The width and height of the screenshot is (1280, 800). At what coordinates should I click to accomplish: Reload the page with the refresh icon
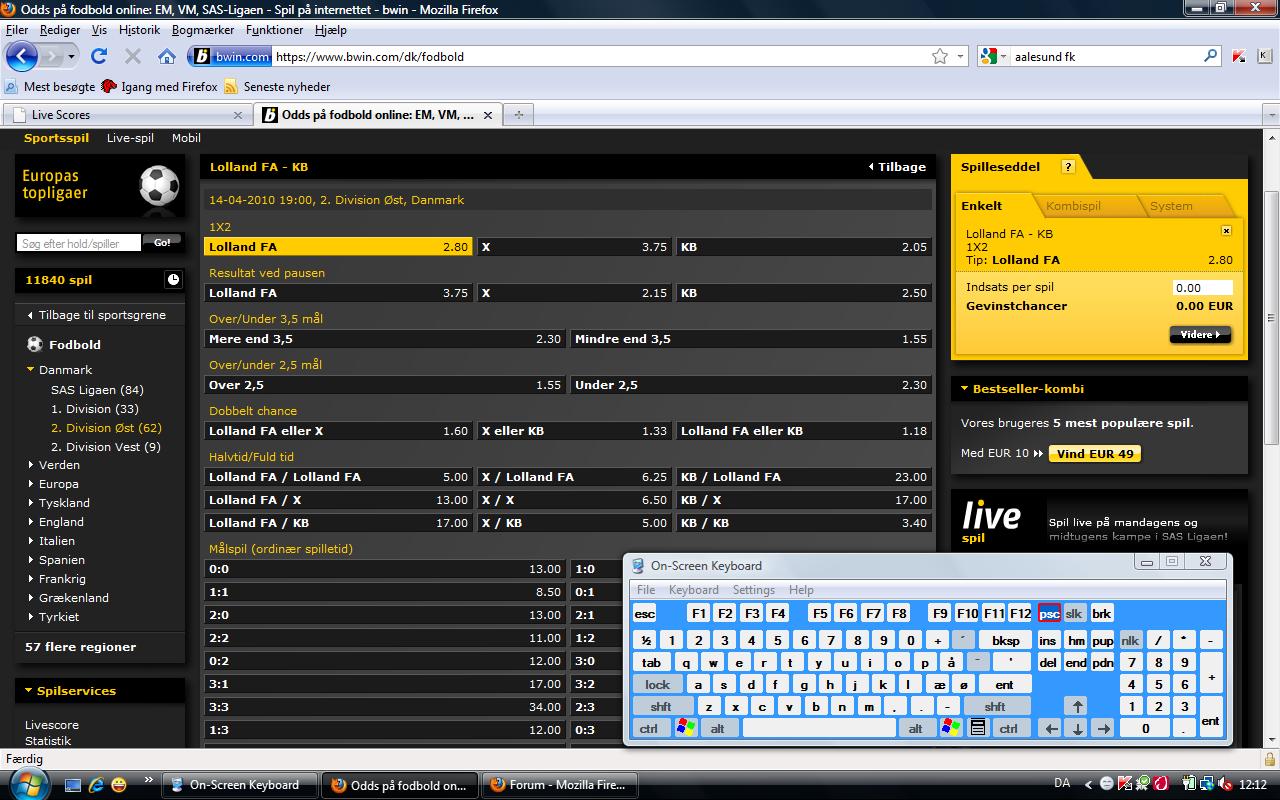(99, 56)
